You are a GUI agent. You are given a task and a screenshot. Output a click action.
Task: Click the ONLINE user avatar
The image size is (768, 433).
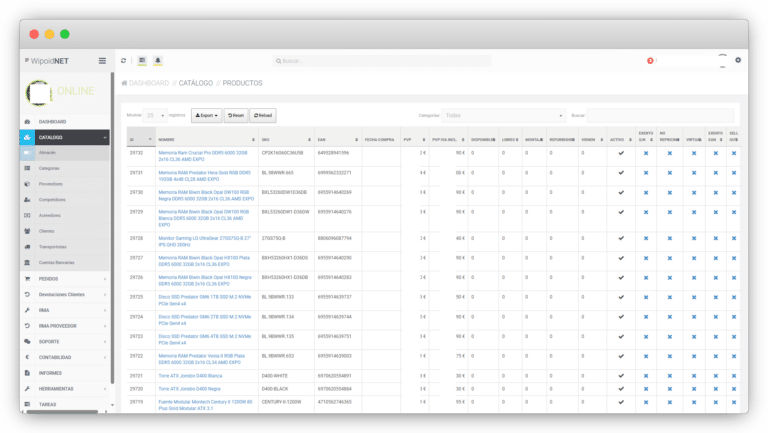point(39,93)
